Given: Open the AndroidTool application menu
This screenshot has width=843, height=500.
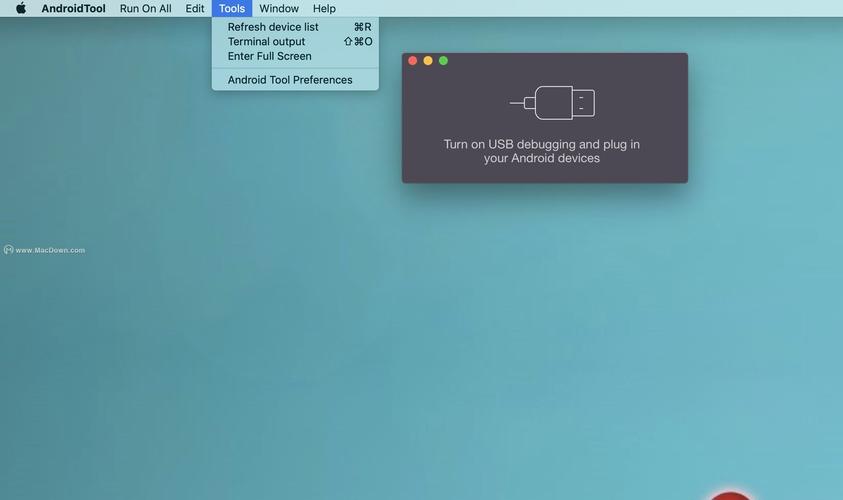Looking at the screenshot, I should click(73, 9).
